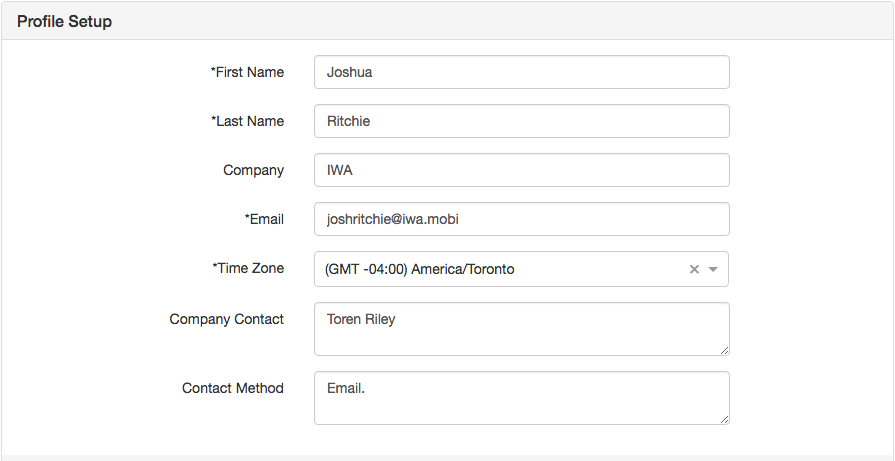
Task: Click the *Last Name label
Action: (x=247, y=122)
